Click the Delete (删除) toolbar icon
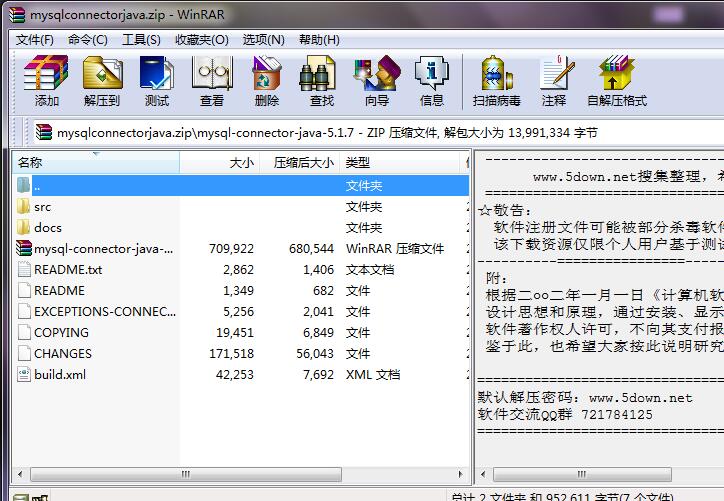The image size is (724, 501). [266, 73]
